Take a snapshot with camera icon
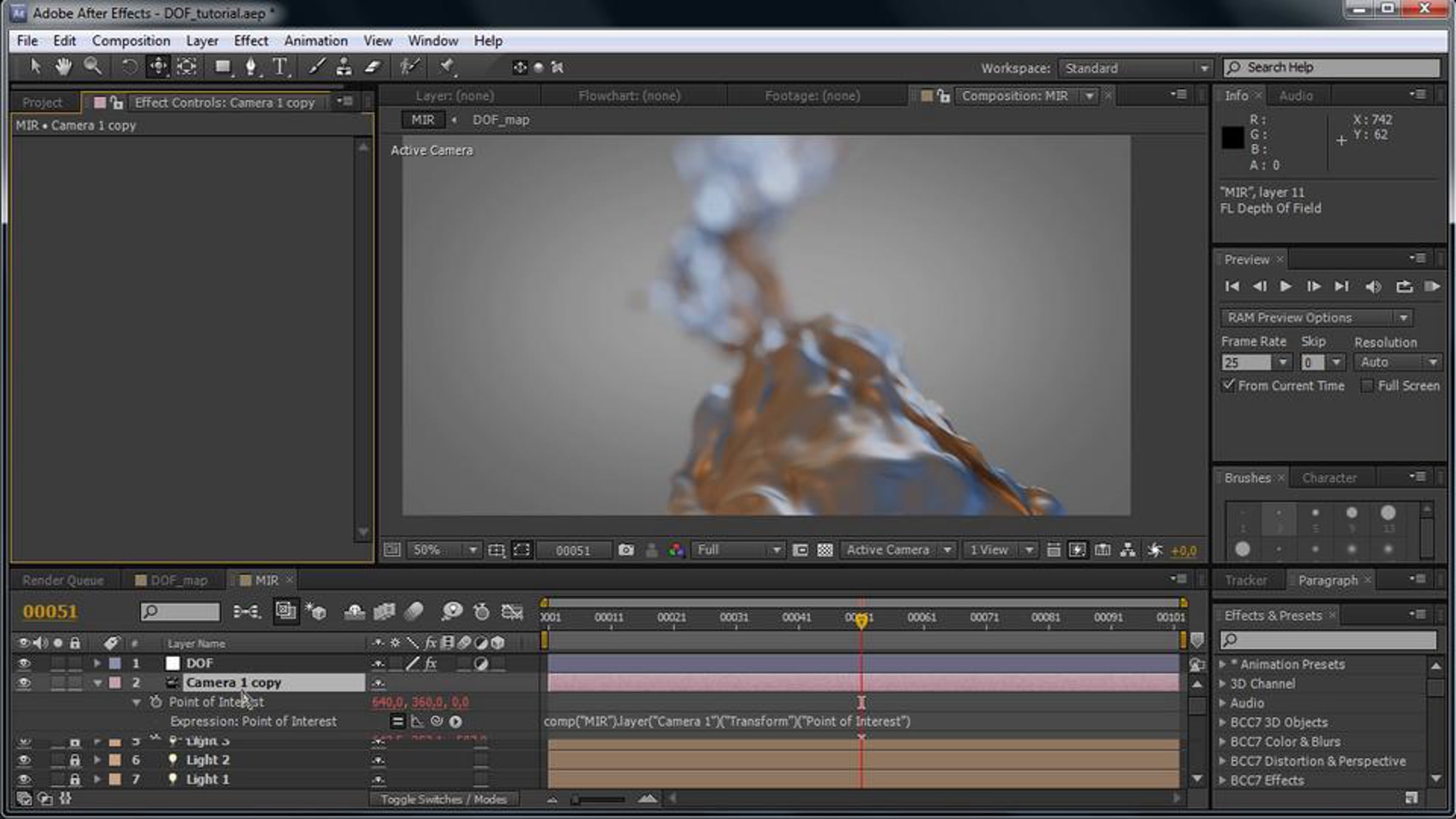The image size is (1456, 819). (x=626, y=550)
